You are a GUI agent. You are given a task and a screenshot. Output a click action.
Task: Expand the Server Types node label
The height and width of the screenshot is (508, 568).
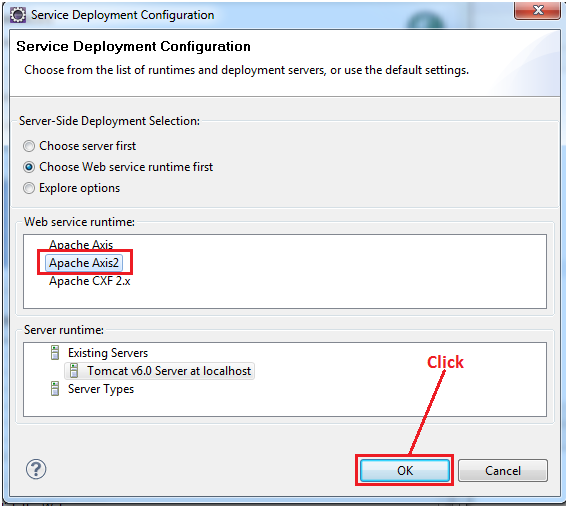click(x=101, y=389)
